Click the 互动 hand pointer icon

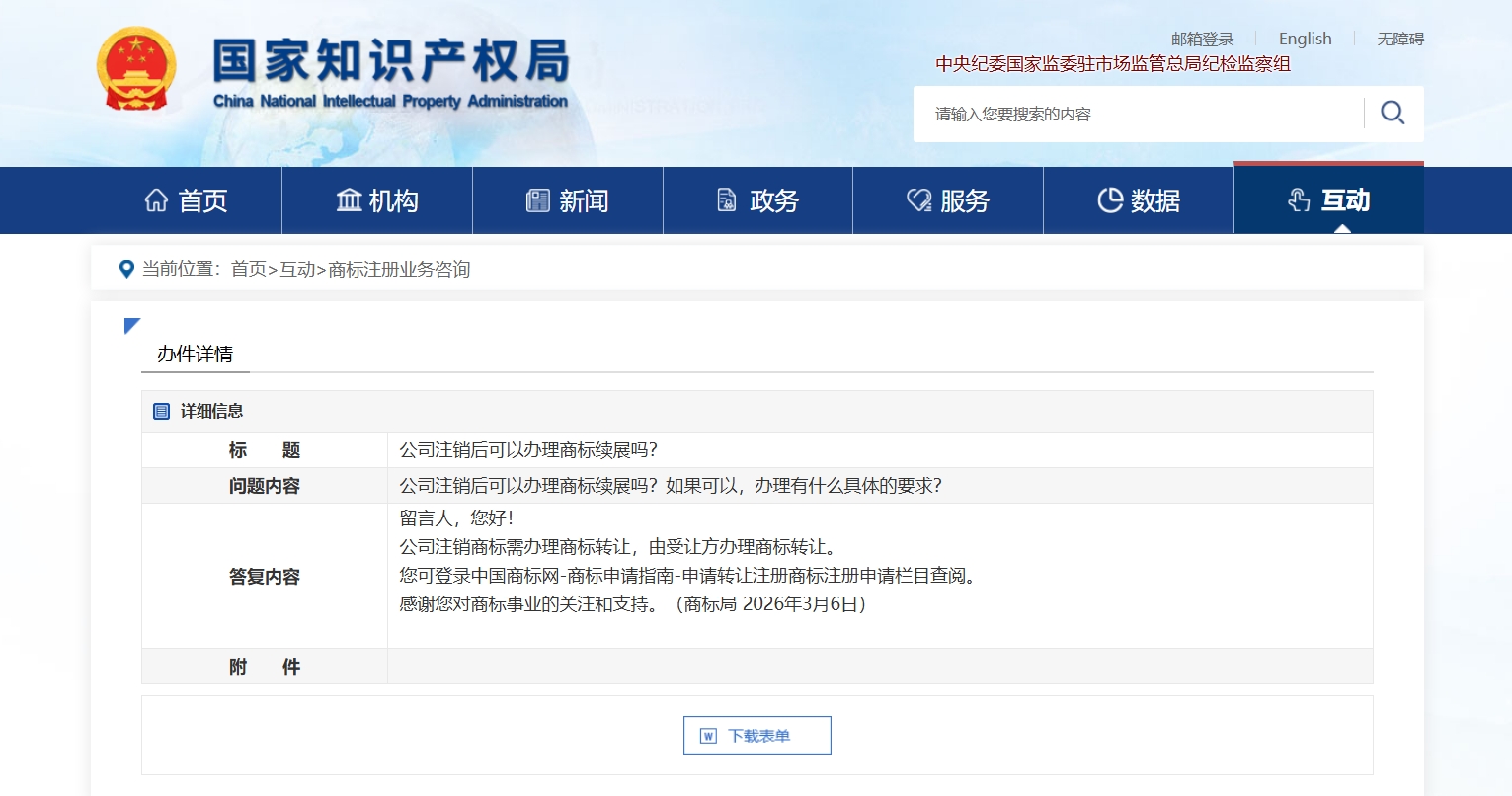[1299, 200]
